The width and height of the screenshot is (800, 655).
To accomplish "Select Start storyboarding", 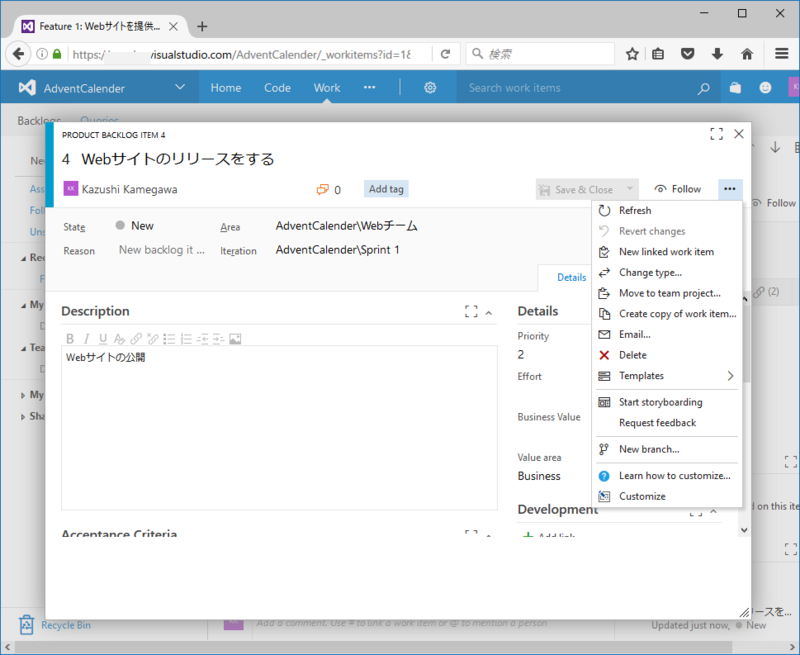I will click(666, 402).
